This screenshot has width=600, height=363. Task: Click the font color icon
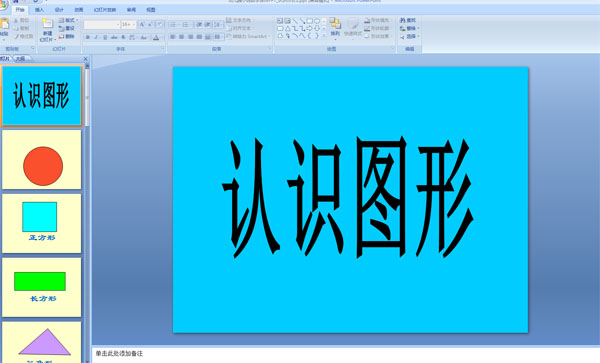click(156, 37)
